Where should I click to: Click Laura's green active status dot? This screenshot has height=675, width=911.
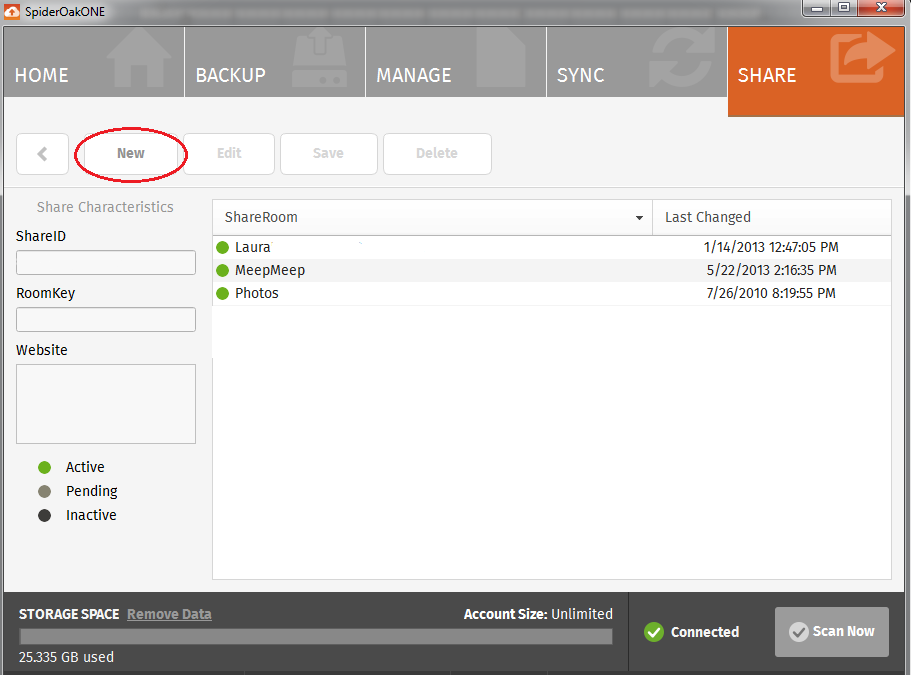(x=223, y=247)
